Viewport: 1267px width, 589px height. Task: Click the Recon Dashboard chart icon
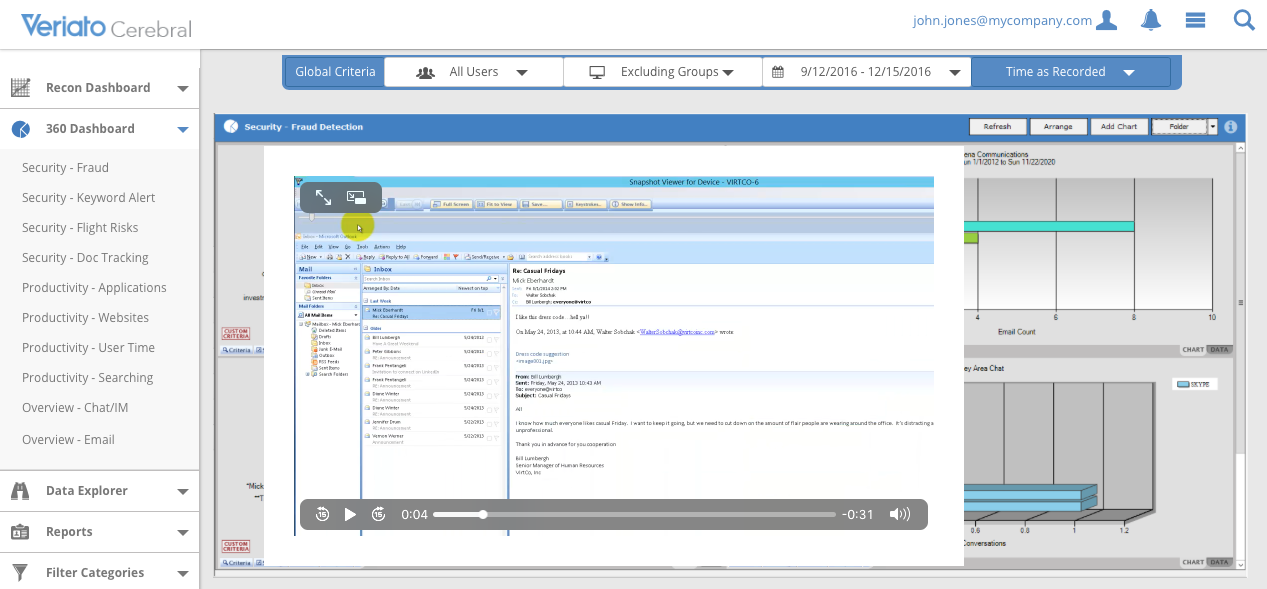click(20, 88)
